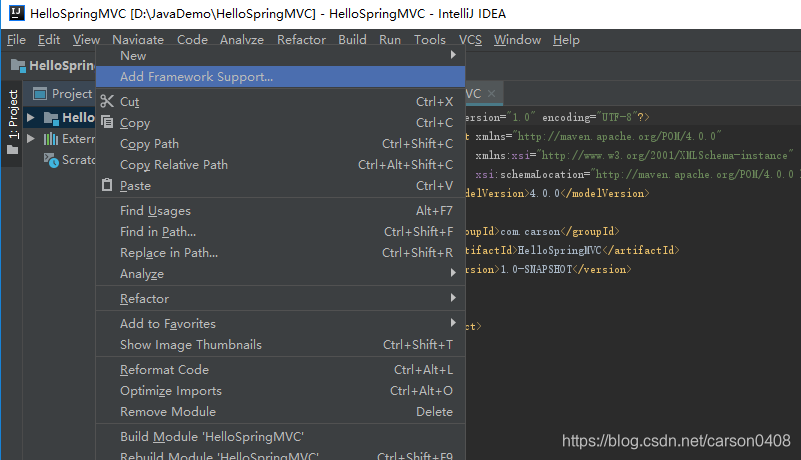Open the VCS menu
The image size is (801, 460).
tap(470, 39)
